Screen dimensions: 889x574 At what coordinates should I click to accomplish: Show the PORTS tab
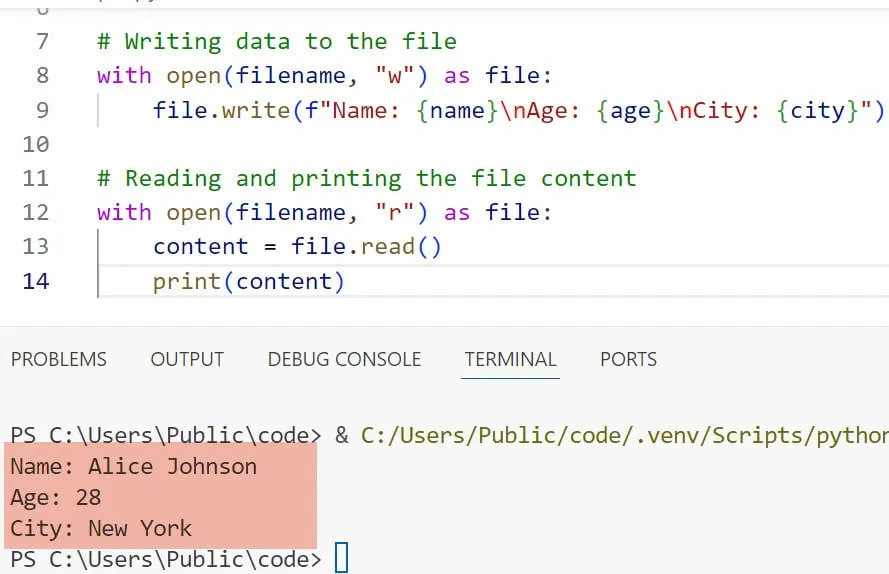628,359
